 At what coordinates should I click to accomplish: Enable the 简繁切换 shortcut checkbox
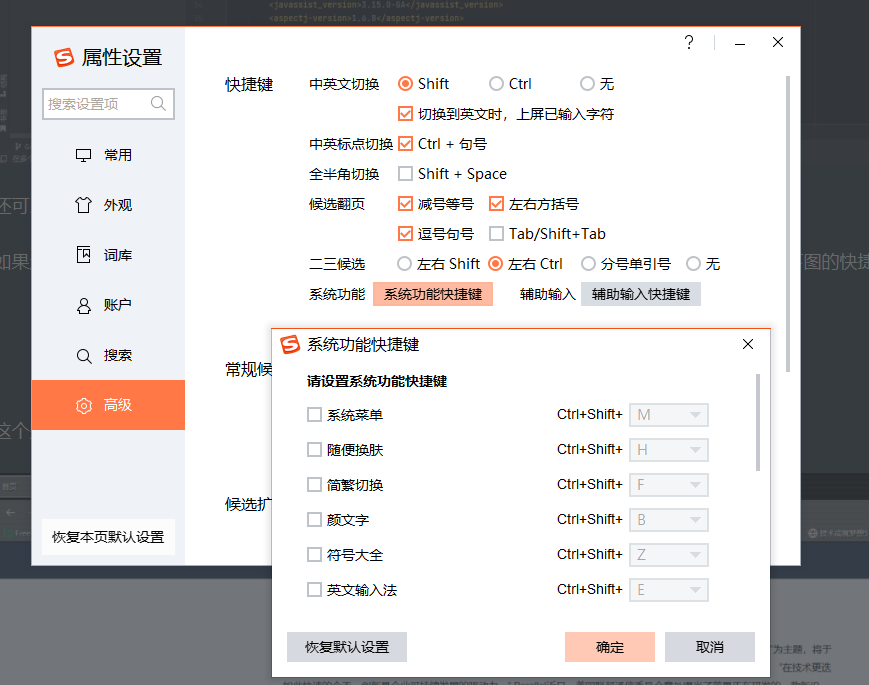[314, 484]
